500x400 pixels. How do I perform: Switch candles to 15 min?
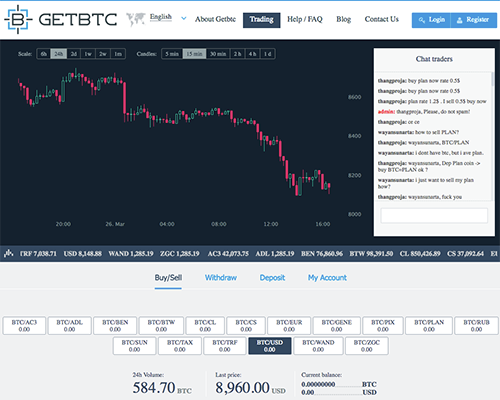[x=194, y=54]
